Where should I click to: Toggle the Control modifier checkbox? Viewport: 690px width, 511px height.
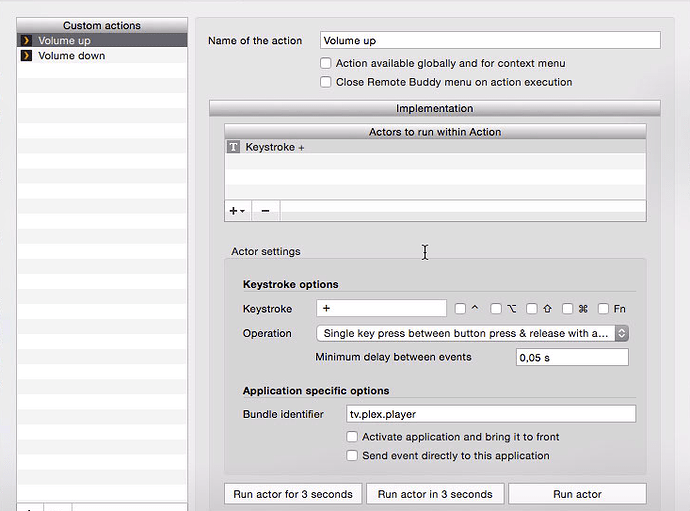coord(460,309)
